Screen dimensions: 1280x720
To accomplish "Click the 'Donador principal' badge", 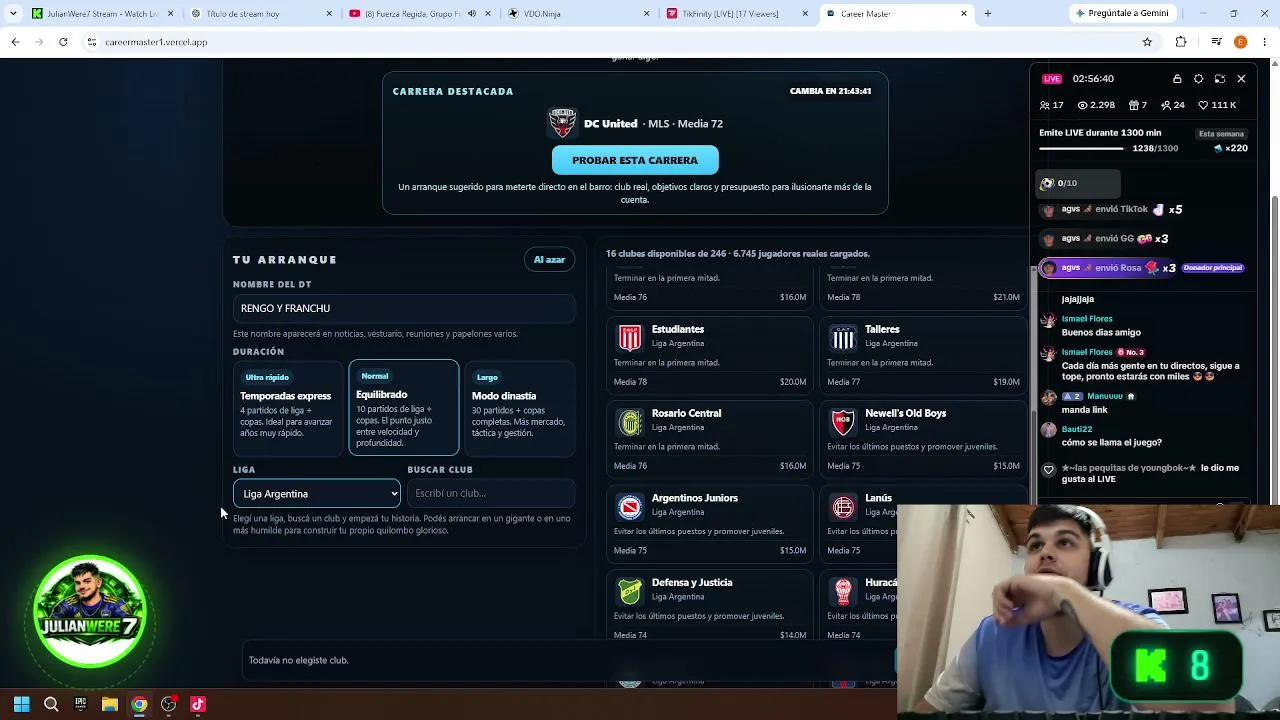I will pos(1213,268).
